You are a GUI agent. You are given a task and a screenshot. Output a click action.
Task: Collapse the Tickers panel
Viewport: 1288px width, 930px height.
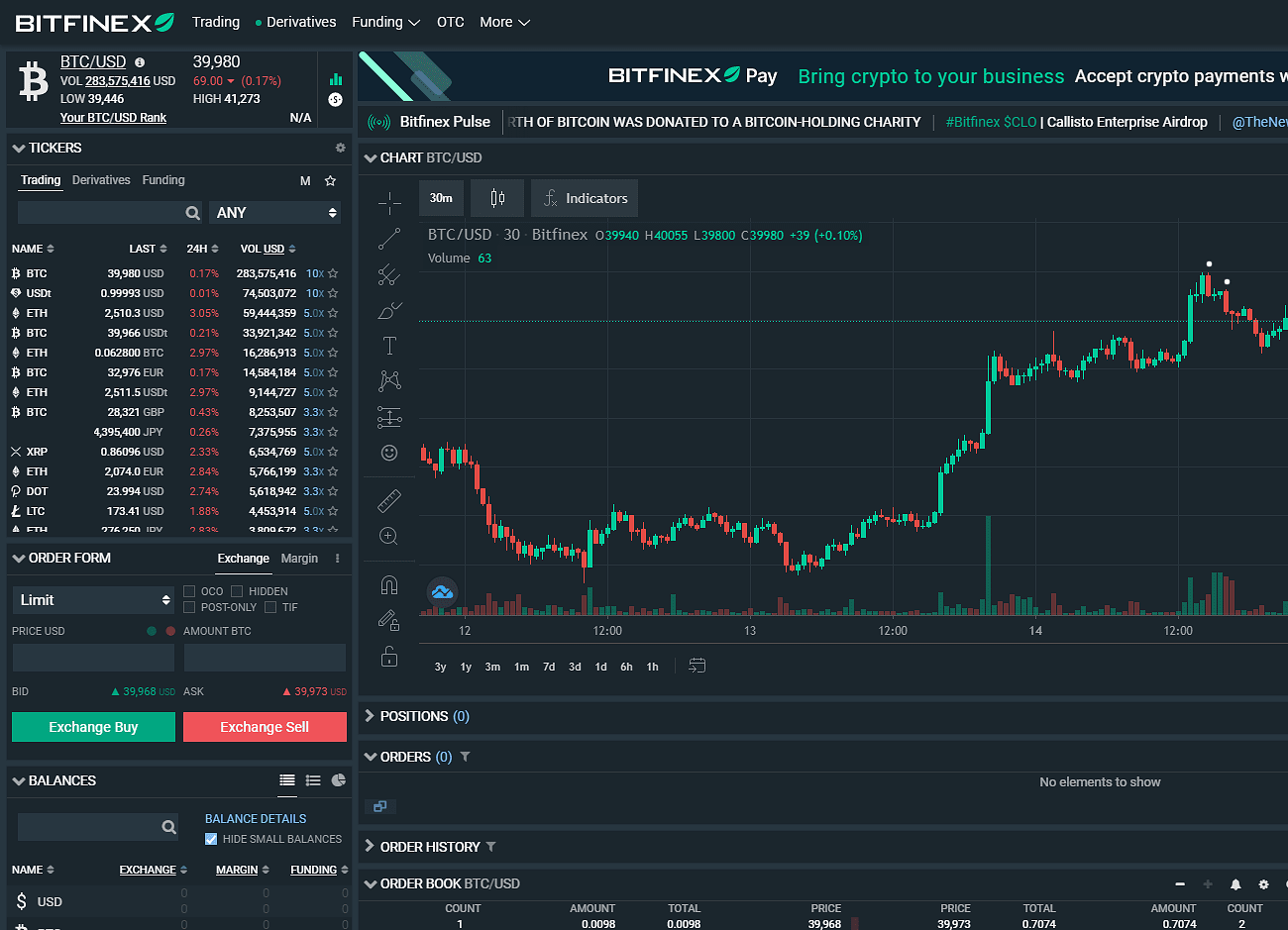(18, 148)
